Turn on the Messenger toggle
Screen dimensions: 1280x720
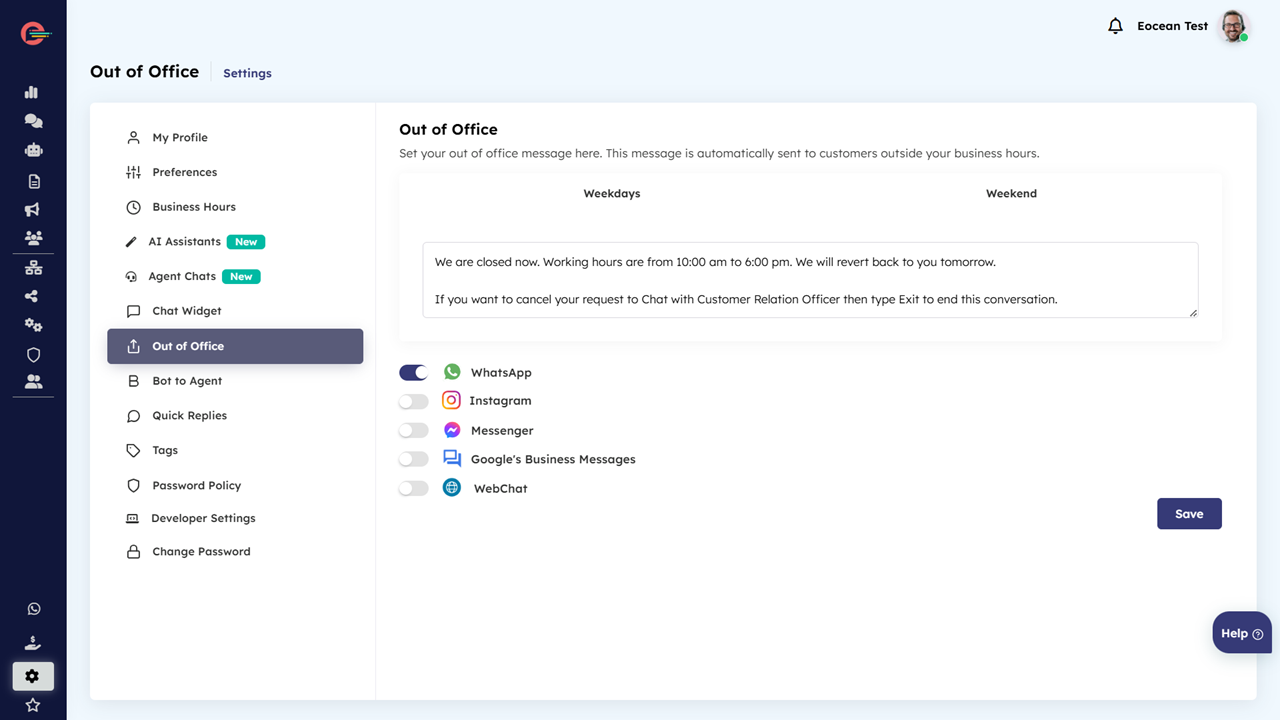[413, 431]
